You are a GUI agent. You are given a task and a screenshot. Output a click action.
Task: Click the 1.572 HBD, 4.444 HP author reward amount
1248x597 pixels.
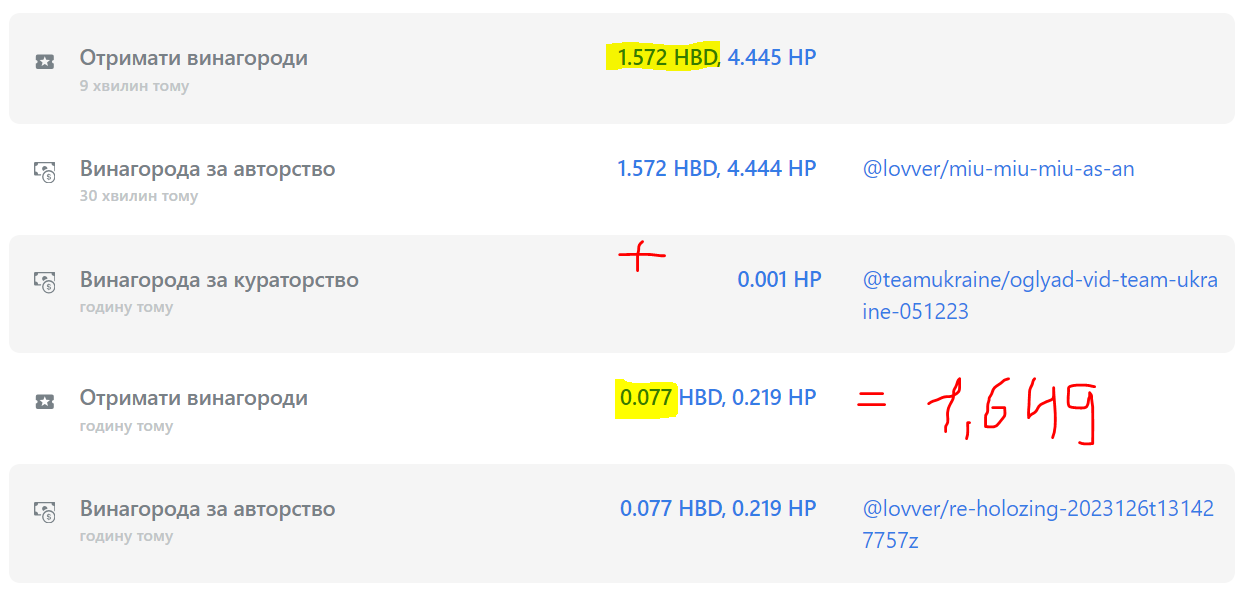click(x=717, y=169)
